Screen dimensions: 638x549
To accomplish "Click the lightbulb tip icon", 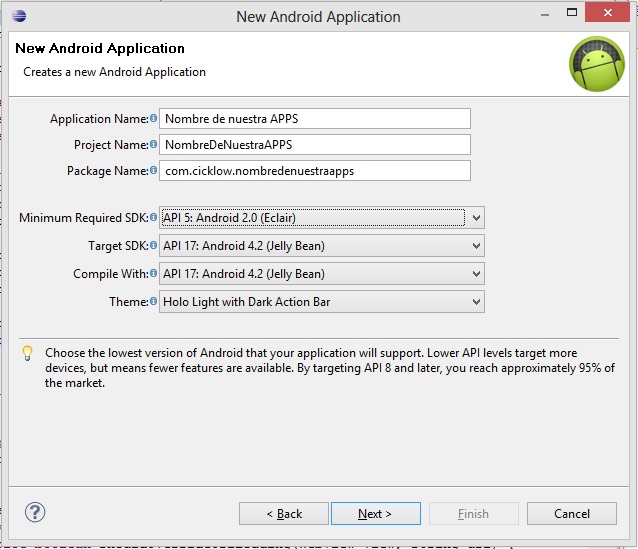I will 27,353.
